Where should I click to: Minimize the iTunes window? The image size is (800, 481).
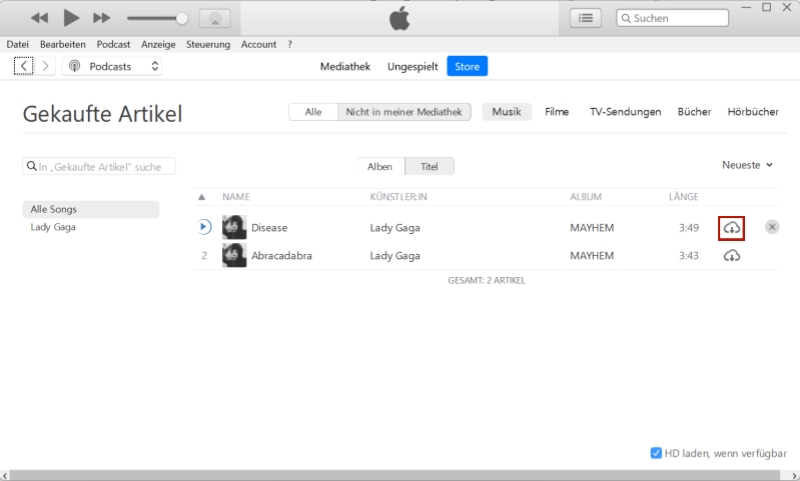click(x=746, y=7)
